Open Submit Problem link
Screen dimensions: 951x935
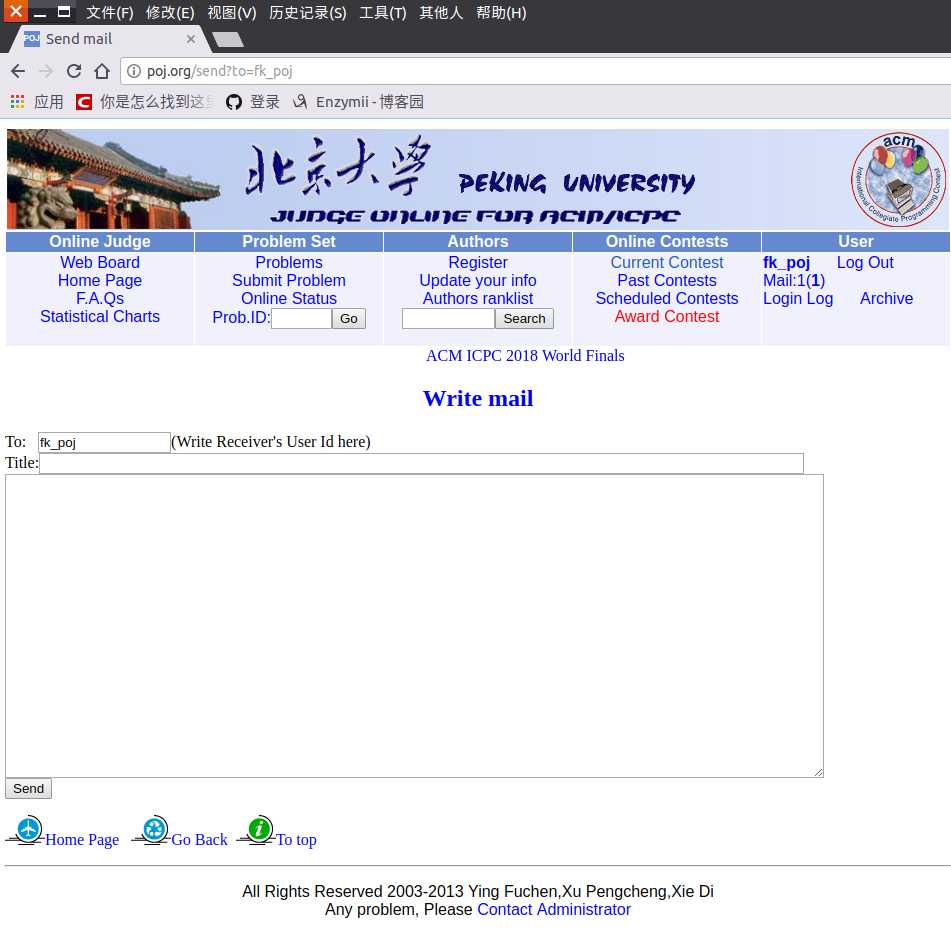point(289,280)
